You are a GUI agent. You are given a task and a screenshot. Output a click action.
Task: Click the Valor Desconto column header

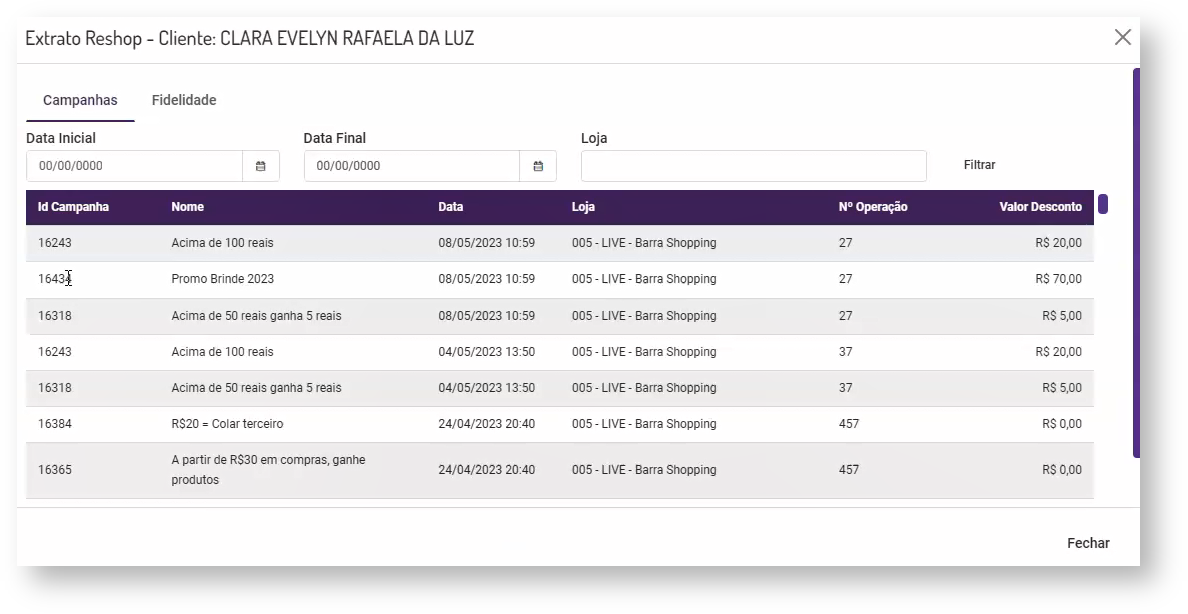point(1040,207)
